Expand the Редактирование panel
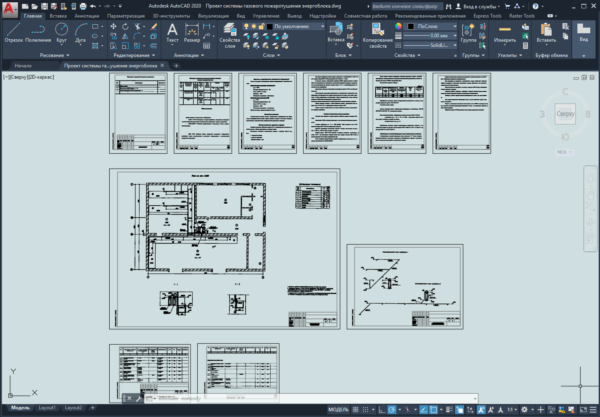Viewport: 600px width, 417px height. 134,55
